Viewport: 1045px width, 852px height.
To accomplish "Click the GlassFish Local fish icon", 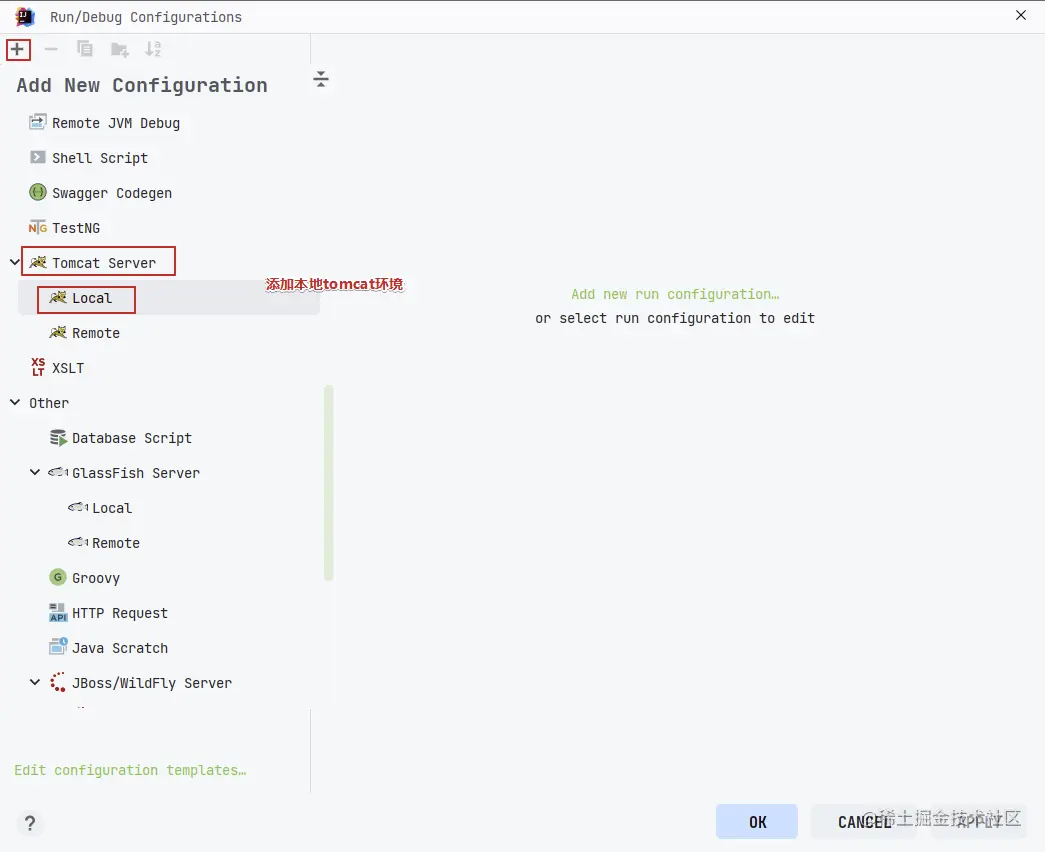I will 78,507.
